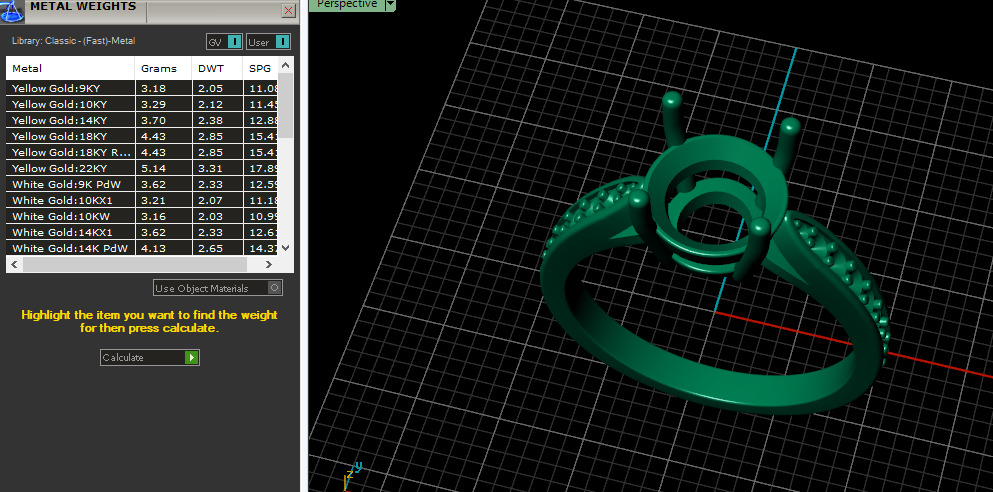This screenshot has width=993, height=492.
Task: Click the vertical scrollbar thumb
Action: click(x=286, y=105)
